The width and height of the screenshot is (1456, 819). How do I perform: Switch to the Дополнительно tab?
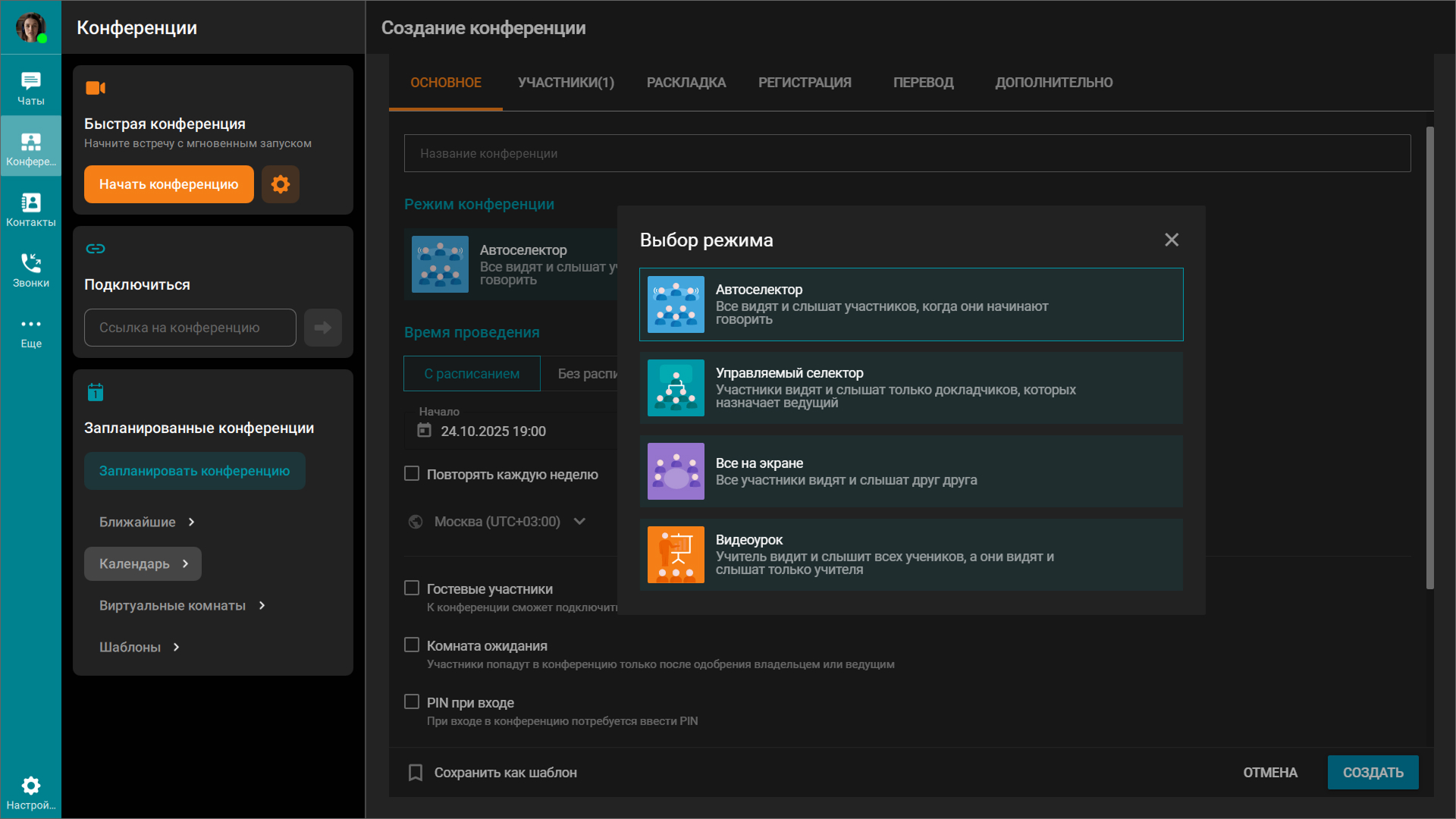click(1053, 83)
